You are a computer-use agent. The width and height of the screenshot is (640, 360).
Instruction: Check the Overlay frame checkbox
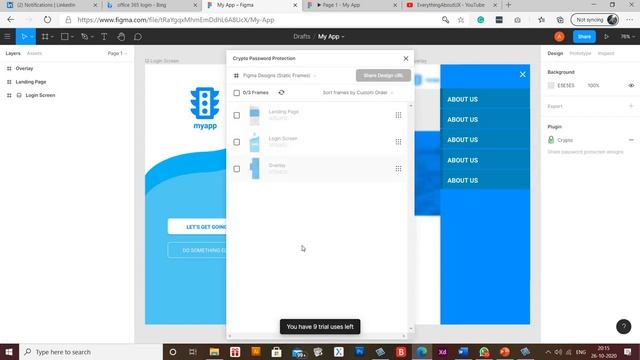237,169
